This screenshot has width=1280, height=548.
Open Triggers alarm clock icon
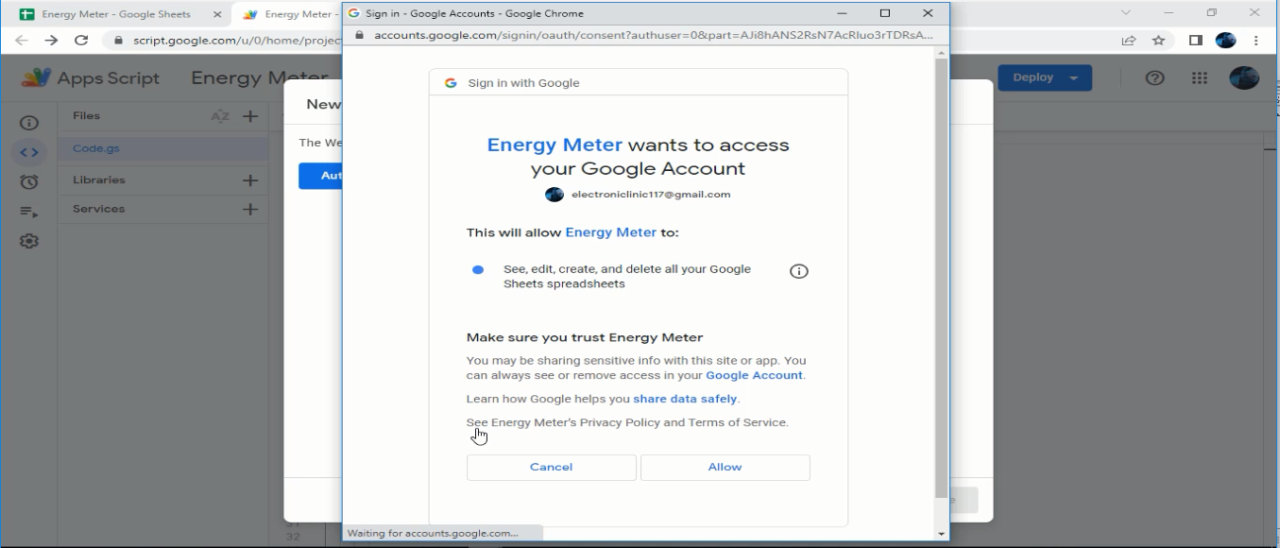29,182
